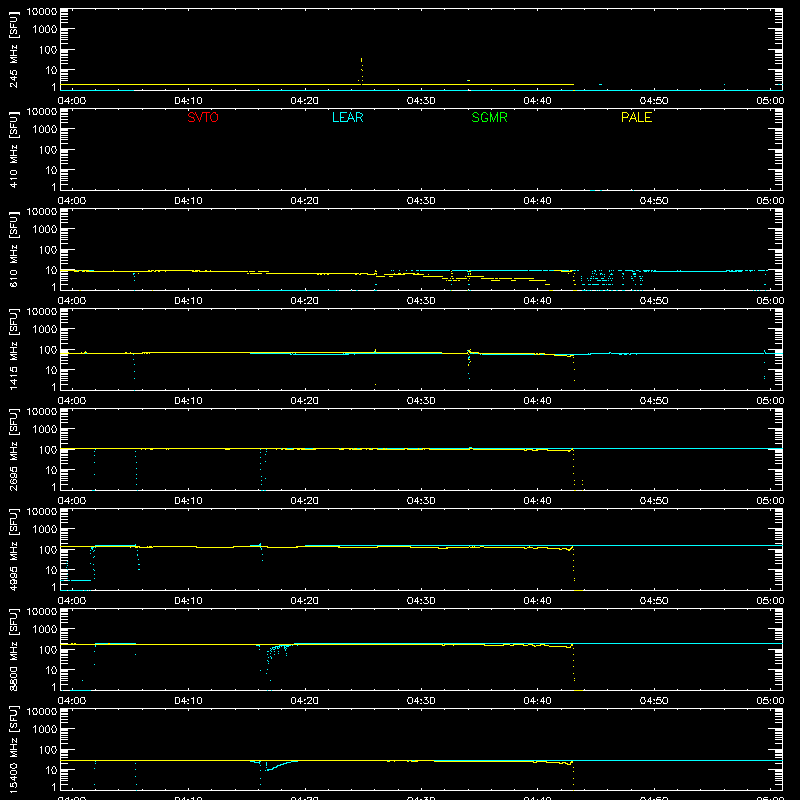800x800 pixels.
Task: Click the 10000 y-axis label in 245 MHz panel
Action: (x=42, y=12)
